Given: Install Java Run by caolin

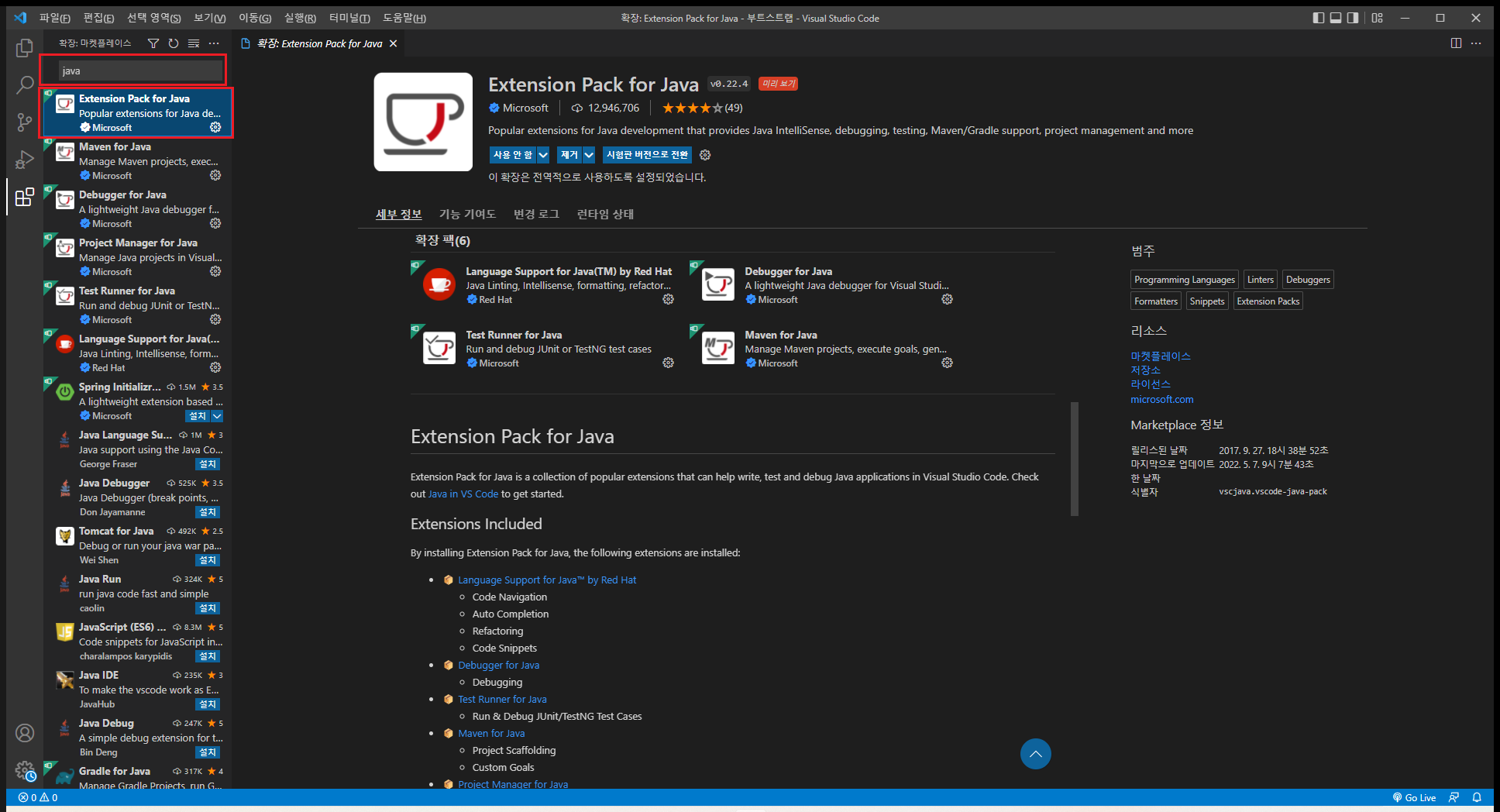Looking at the screenshot, I should (208, 608).
